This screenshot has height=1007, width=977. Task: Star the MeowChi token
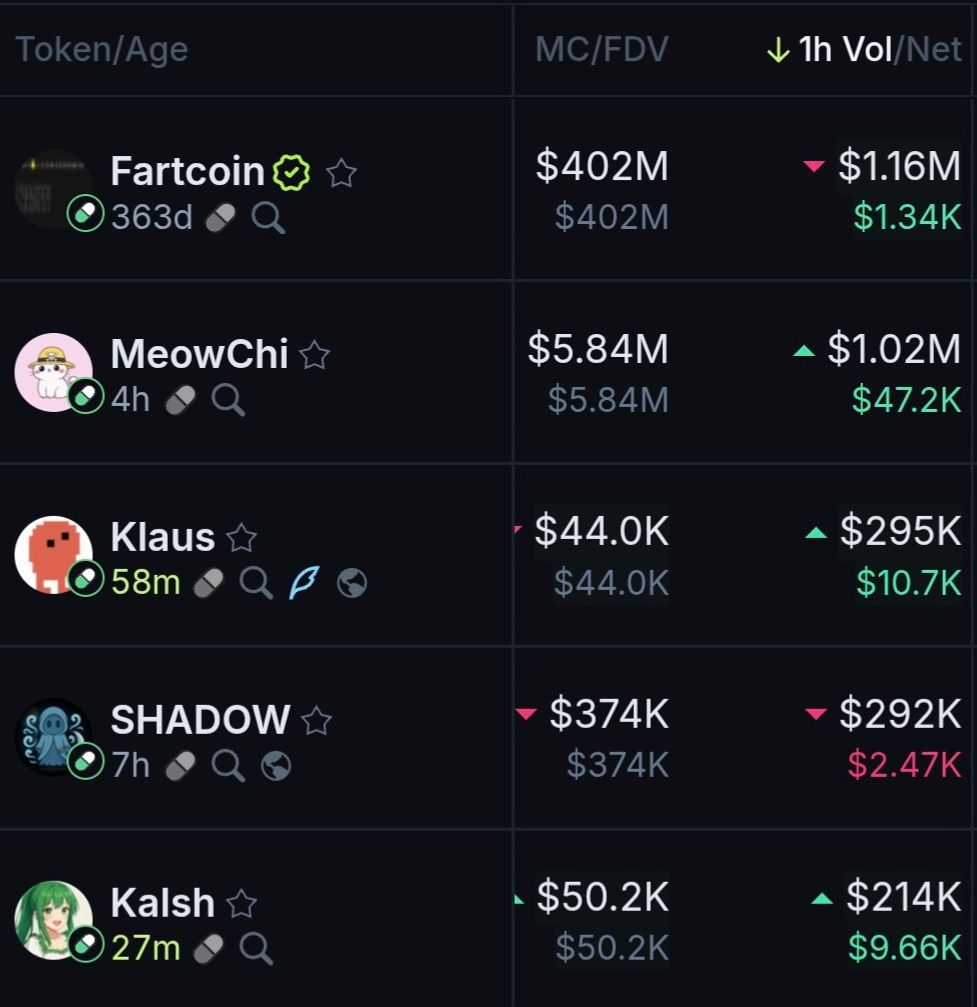[x=315, y=355]
